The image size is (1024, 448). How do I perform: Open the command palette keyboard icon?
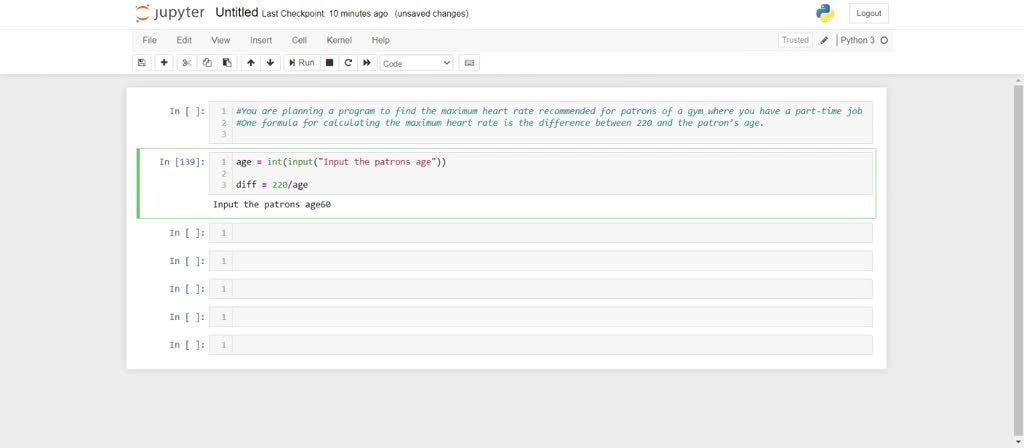(x=469, y=63)
